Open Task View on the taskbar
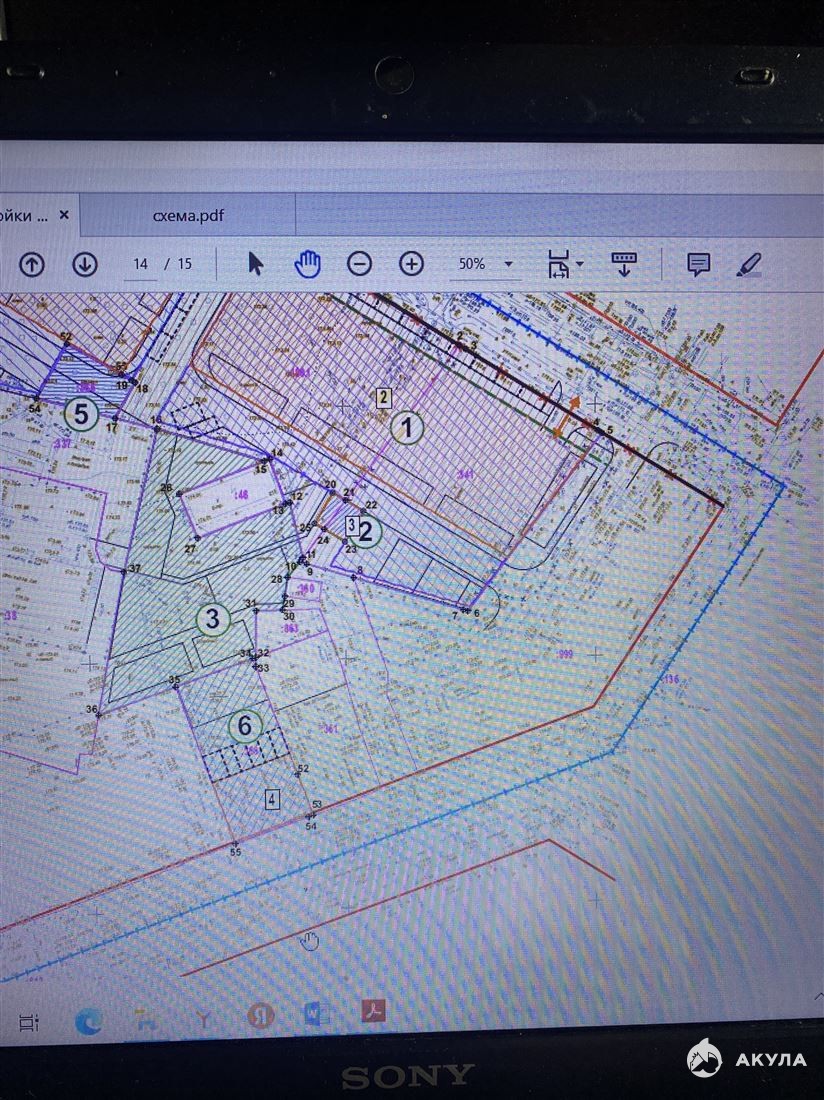Viewport: 824px width, 1100px height. coord(28,1022)
